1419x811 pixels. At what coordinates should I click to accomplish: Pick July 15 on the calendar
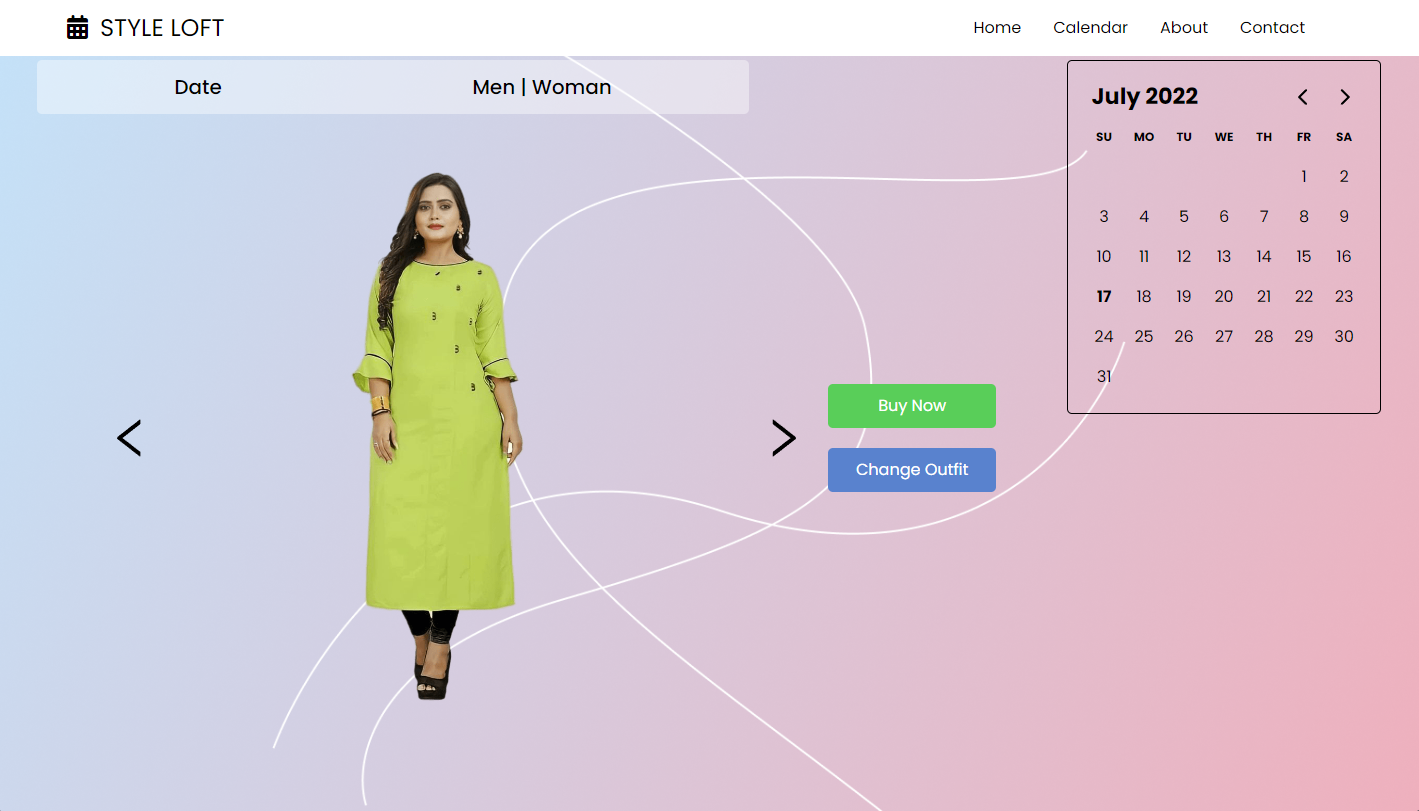point(1304,257)
